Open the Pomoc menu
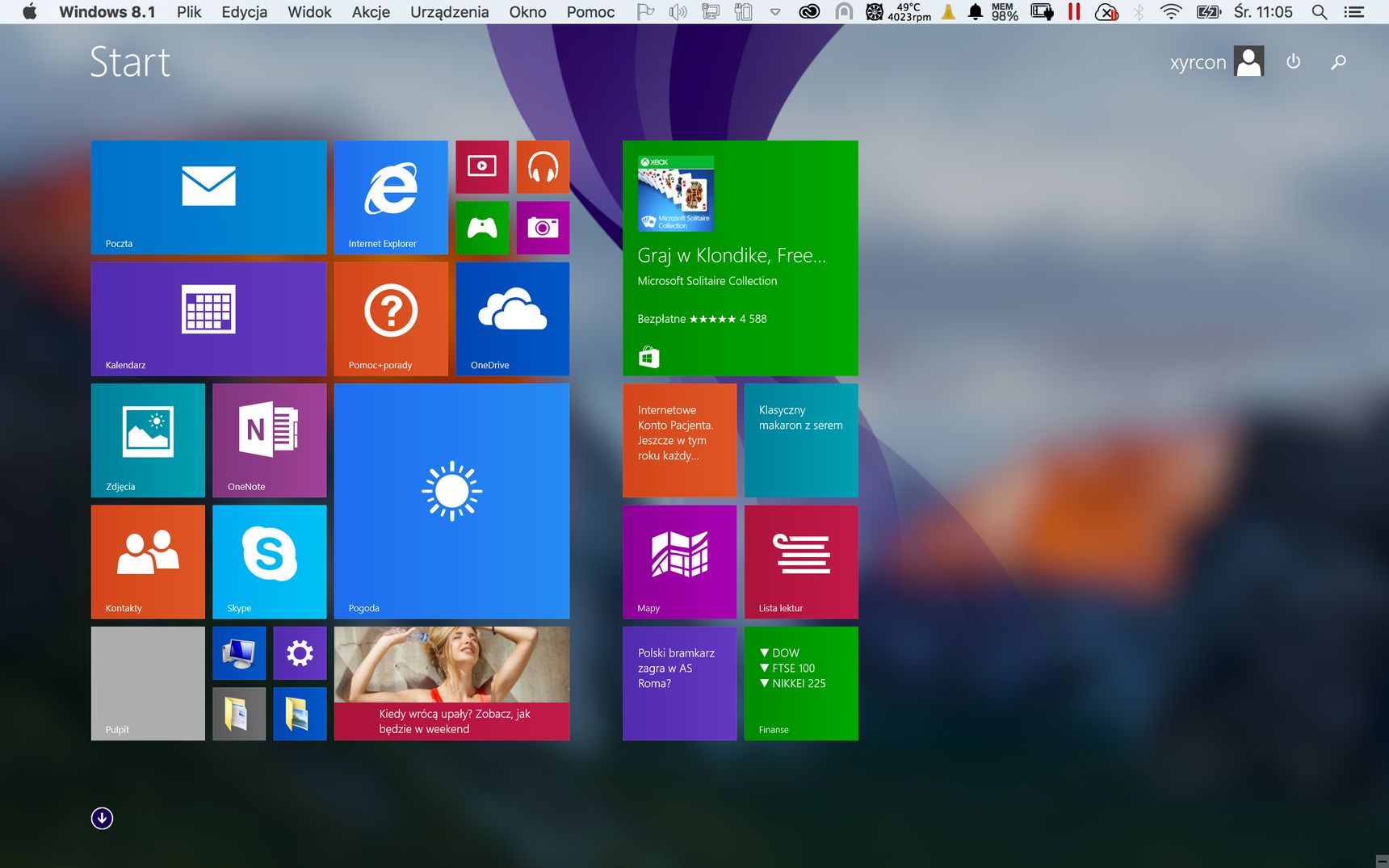The height and width of the screenshot is (868, 1389). coord(590,12)
